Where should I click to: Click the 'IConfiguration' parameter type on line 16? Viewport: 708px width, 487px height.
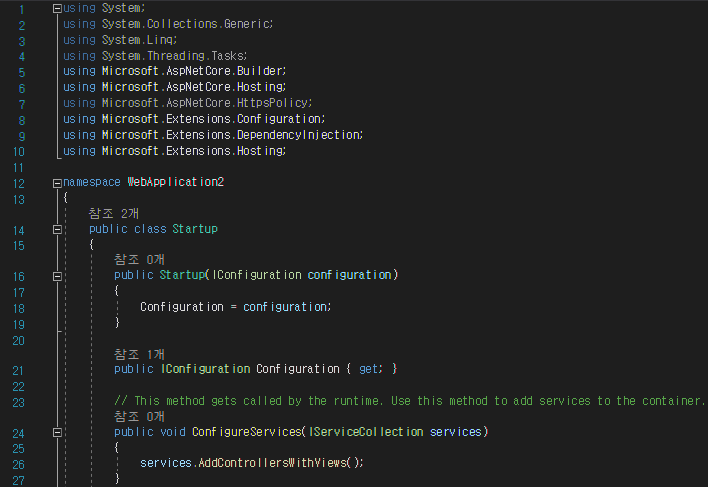click(257, 275)
